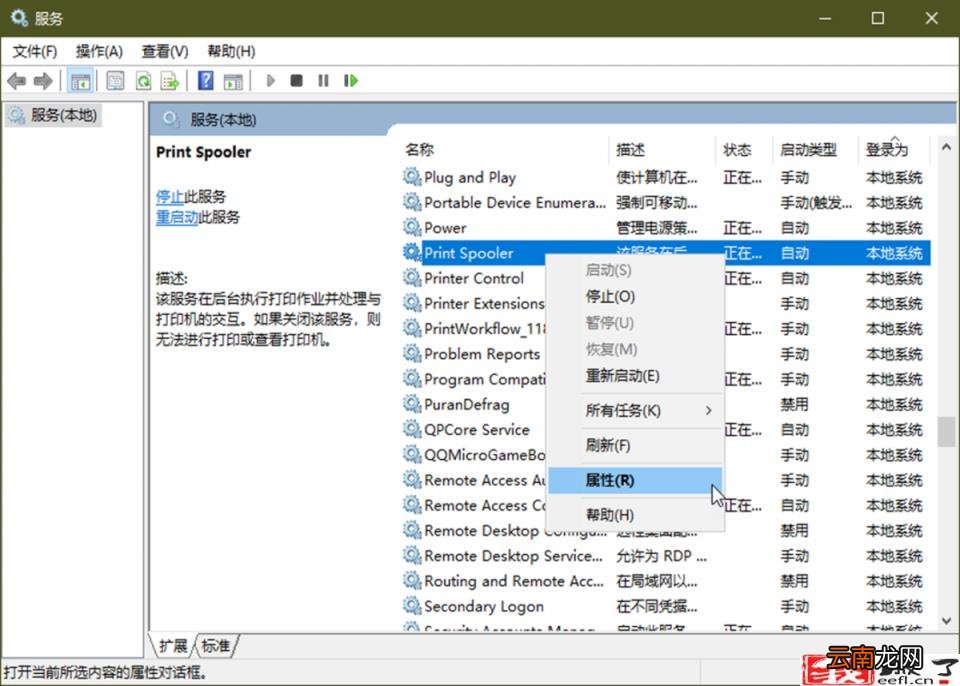
Task: Sort by 状态 column header
Action: pos(744,149)
